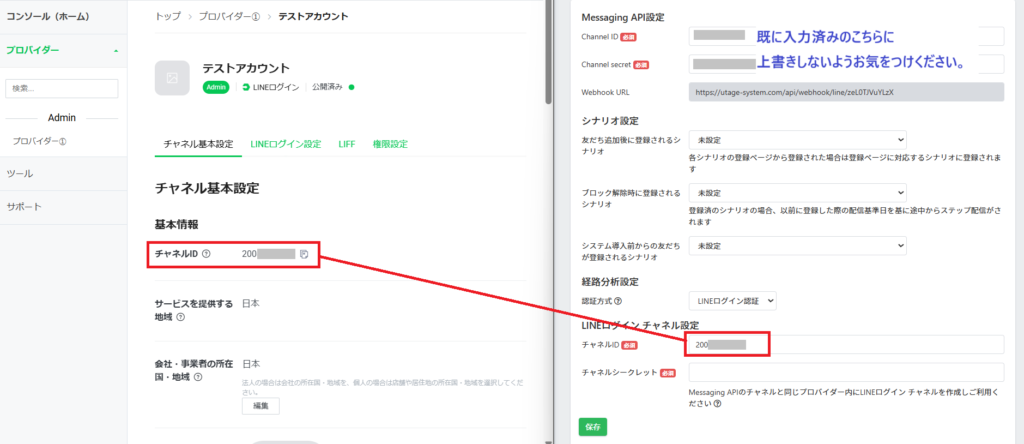This screenshot has width=1024, height=444.
Task: Click help icon next to 会社・事業者の所在国・地域
Action: click(x=198, y=377)
